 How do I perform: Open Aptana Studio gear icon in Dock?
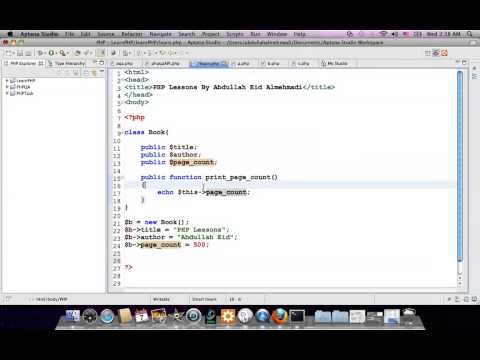click(x=228, y=316)
